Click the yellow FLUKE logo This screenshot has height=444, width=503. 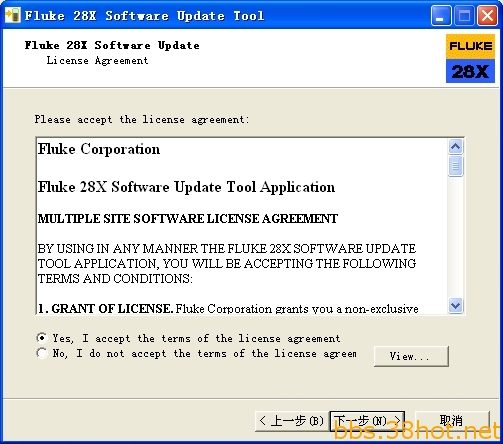[x=470, y=46]
